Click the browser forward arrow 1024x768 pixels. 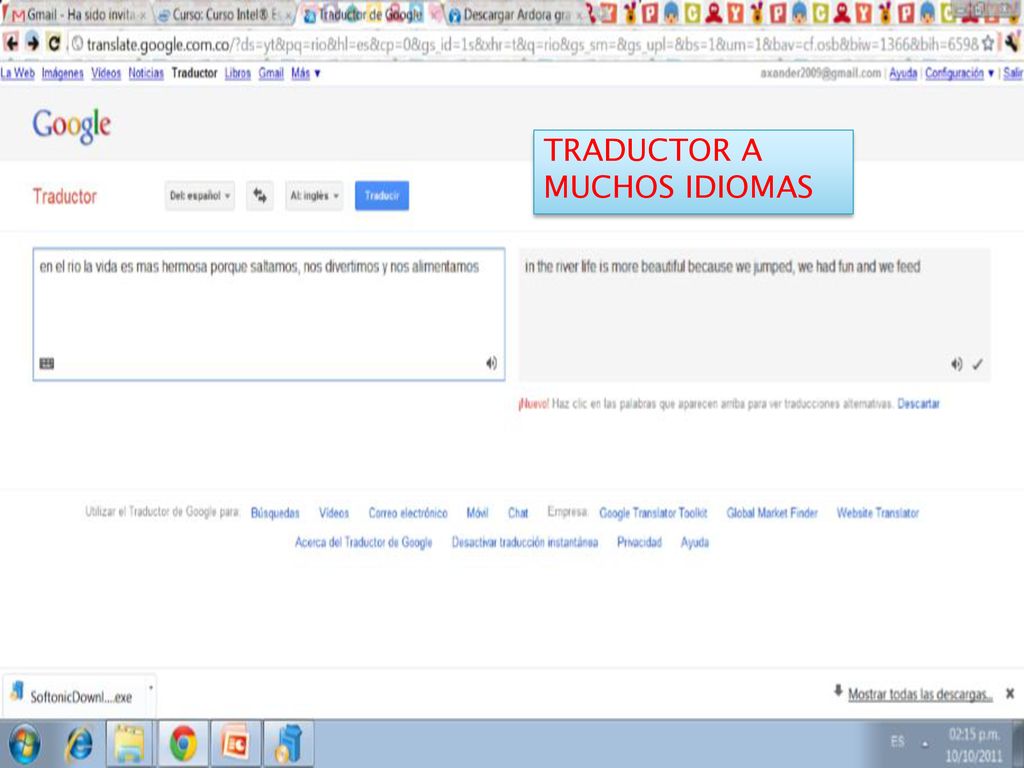[33, 43]
